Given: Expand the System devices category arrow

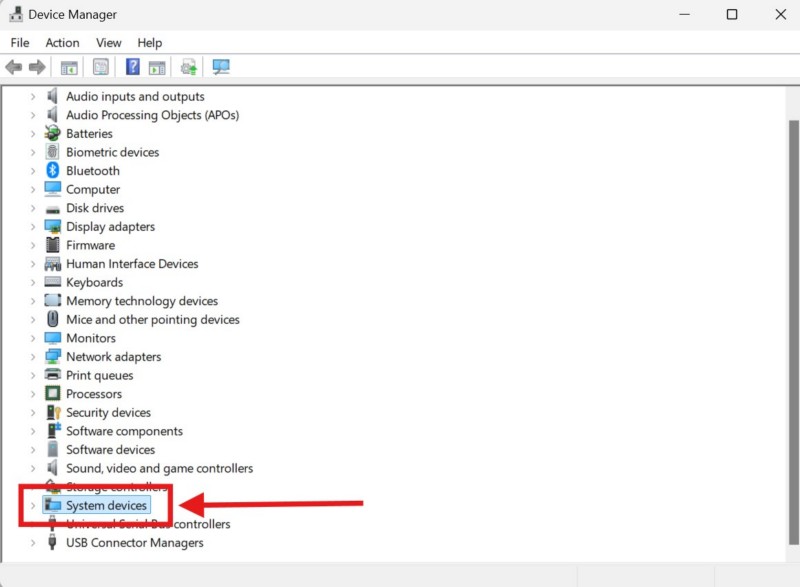Looking at the screenshot, I should (32, 506).
